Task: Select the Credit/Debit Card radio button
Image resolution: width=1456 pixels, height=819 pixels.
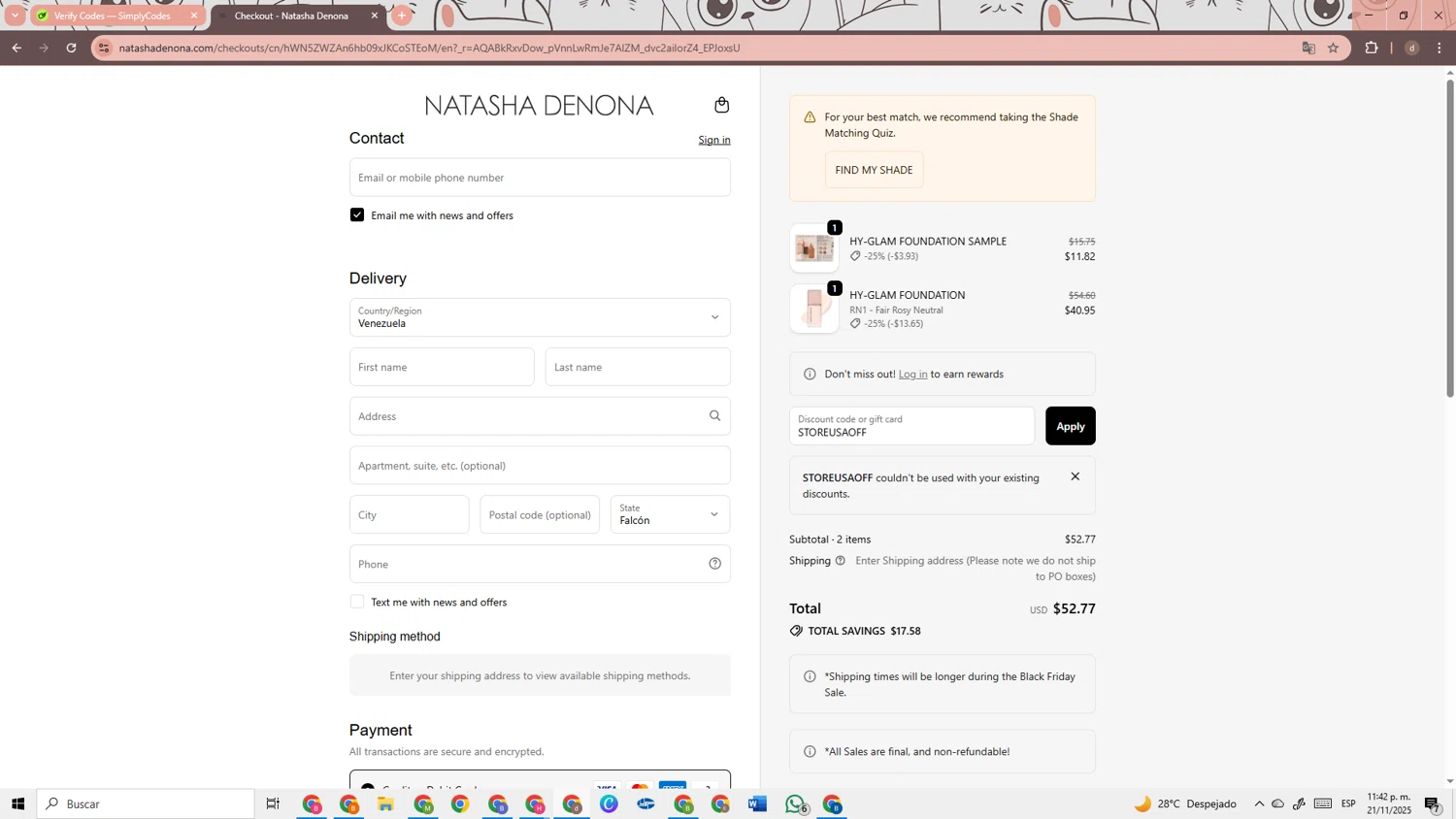Action: [367, 788]
